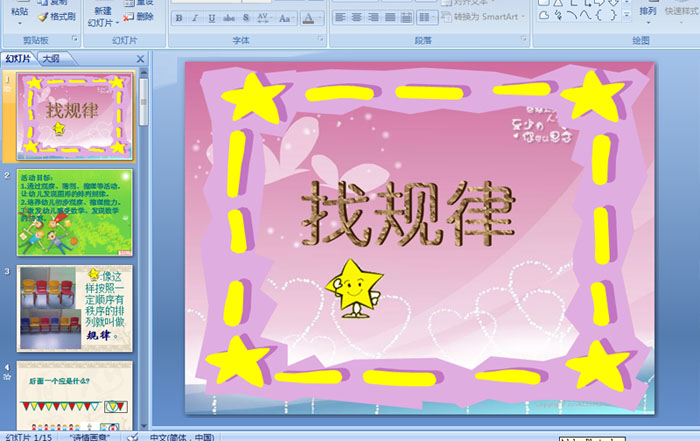Open the paragraph (段落) dialog launcher
700x441 pixels.
[x=523, y=39]
